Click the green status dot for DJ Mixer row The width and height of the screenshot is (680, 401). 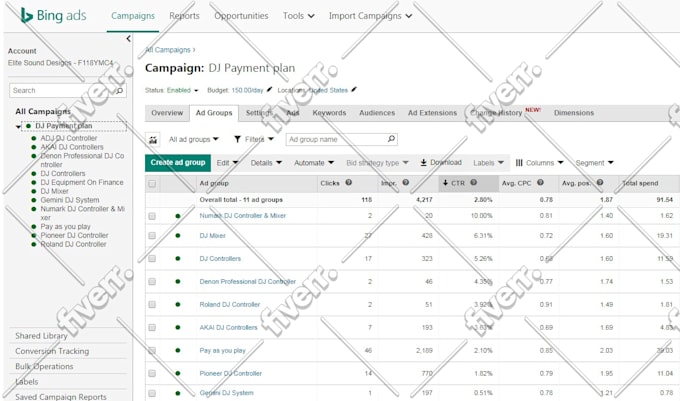pos(178,236)
